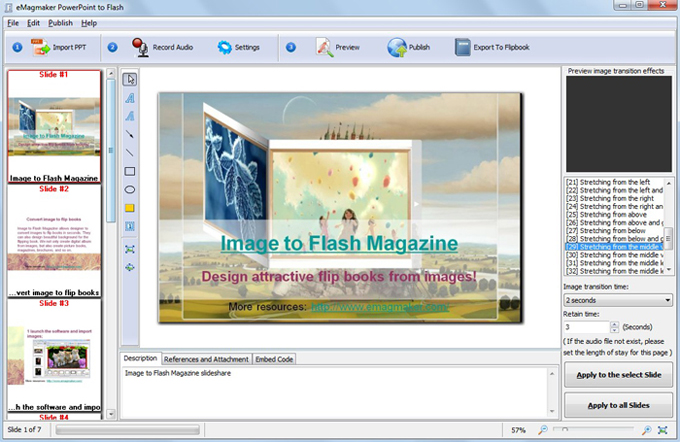Click the Import PPT label
680x442 pixels.
[x=69, y=47]
